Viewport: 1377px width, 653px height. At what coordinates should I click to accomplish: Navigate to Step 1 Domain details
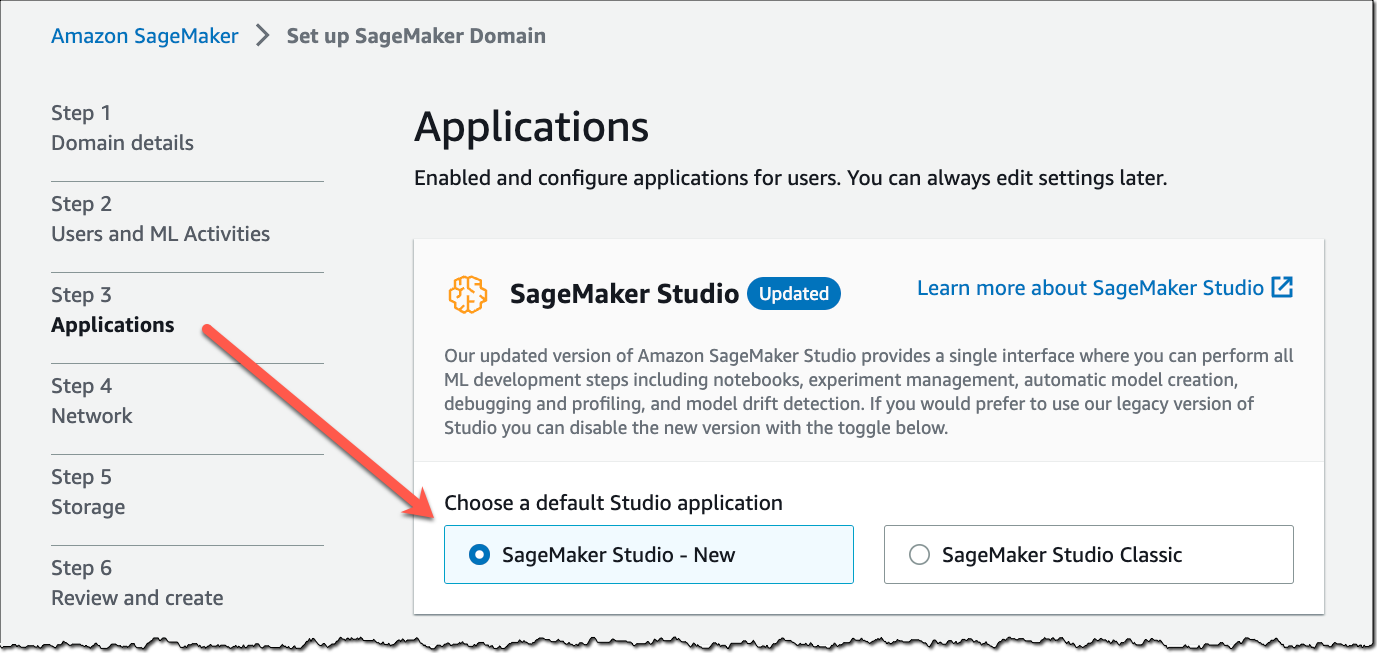point(122,128)
